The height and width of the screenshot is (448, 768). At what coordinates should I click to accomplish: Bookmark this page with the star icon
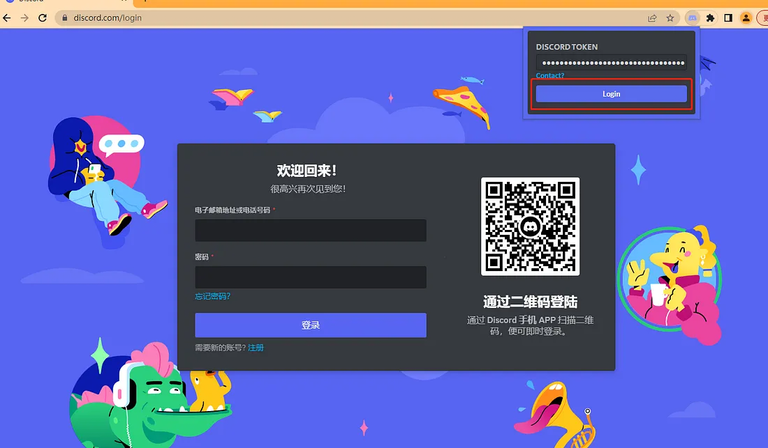point(671,18)
